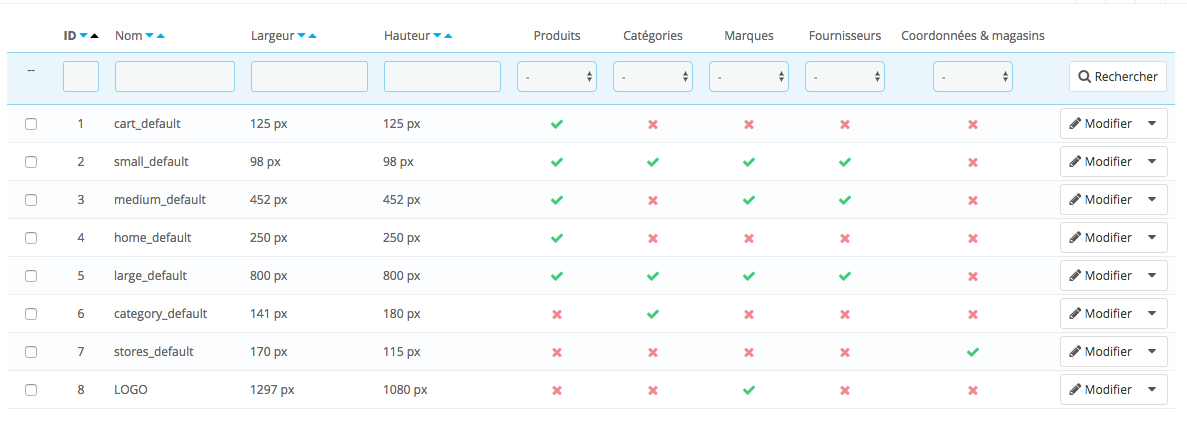1187x423 pixels.
Task: Toggle Produits status for cart_default
Action: (557, 124)
